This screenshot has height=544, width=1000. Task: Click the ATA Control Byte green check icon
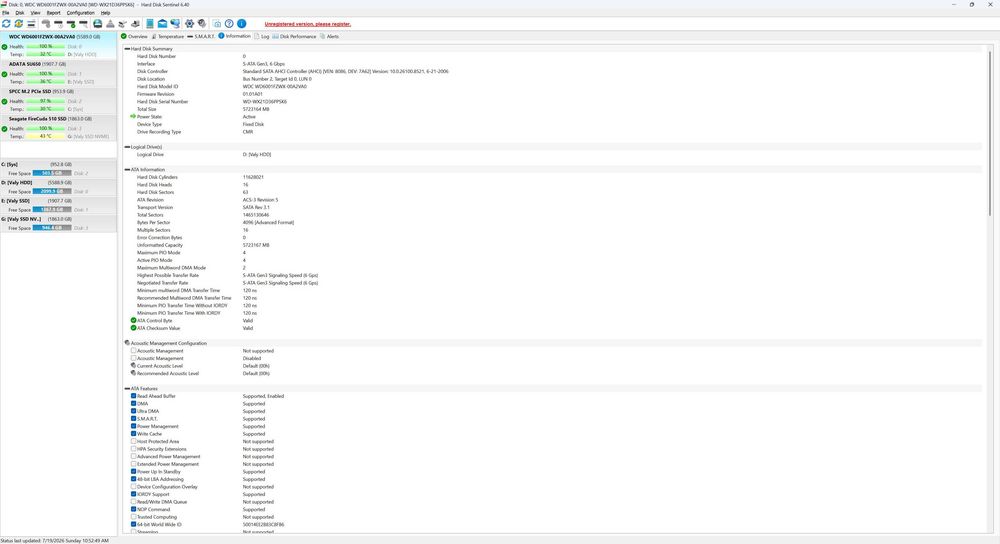point(133,321)
